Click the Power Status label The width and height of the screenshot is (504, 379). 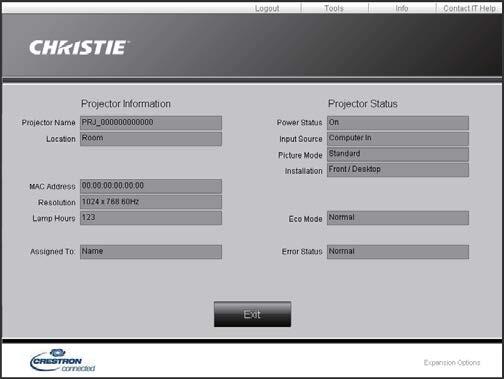[x=299, y=123]
